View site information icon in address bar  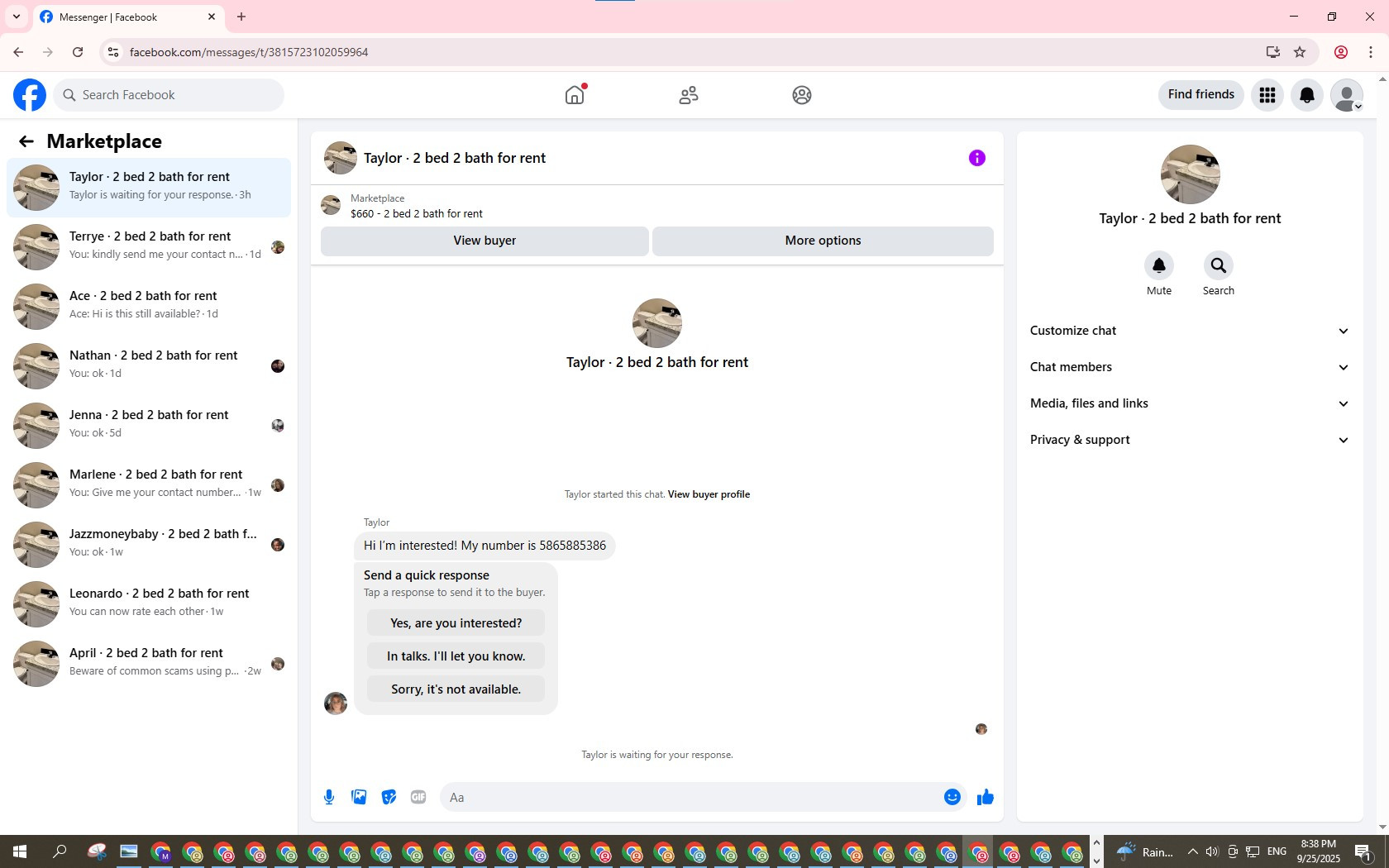[113, 52]
